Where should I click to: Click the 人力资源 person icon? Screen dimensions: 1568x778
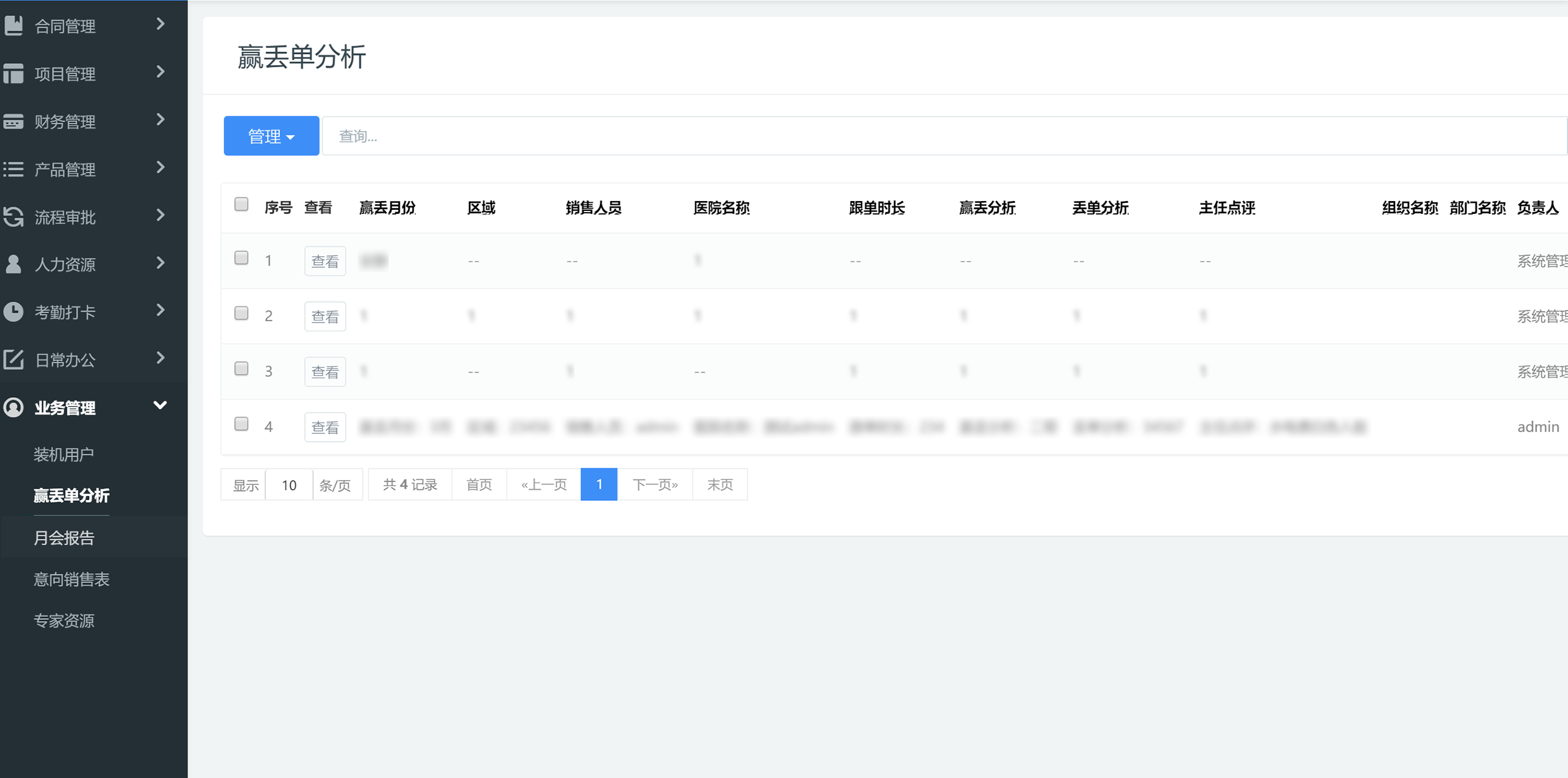point(13,264)
